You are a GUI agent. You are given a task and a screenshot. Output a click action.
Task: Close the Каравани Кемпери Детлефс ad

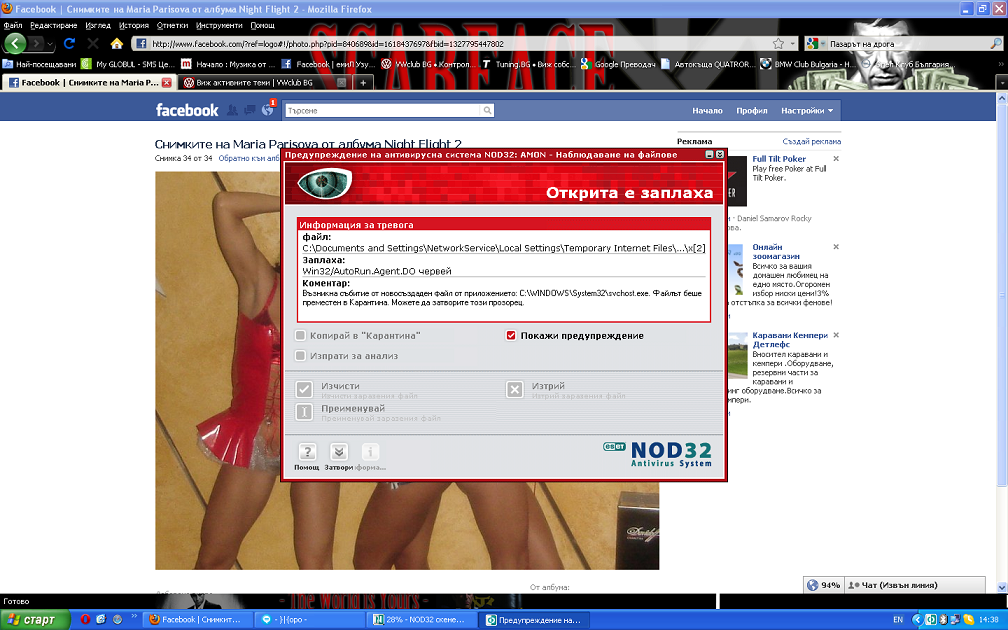(x=836, y=335)
